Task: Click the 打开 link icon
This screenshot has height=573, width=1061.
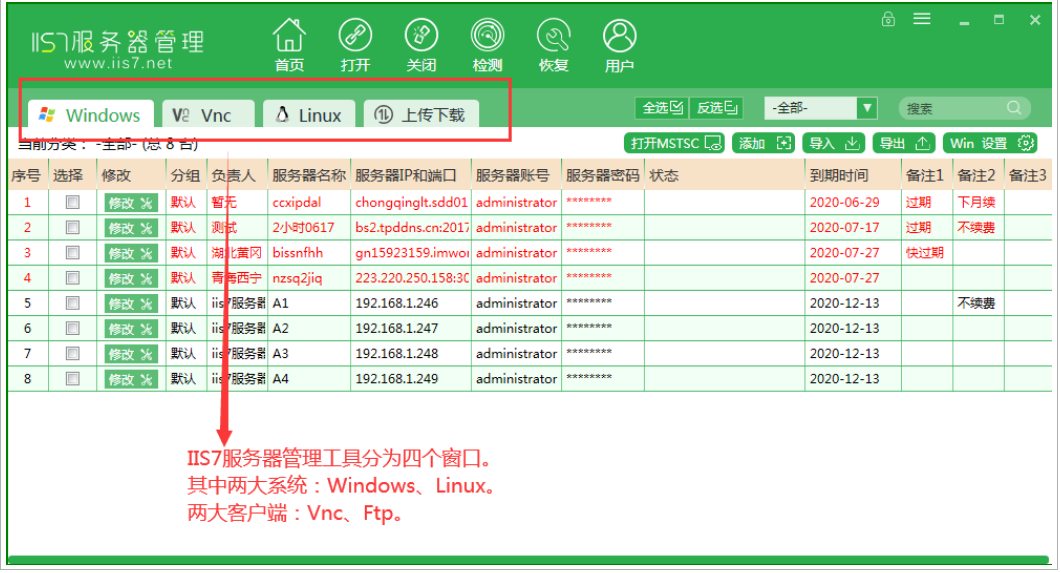Action: tap(355, 45)
